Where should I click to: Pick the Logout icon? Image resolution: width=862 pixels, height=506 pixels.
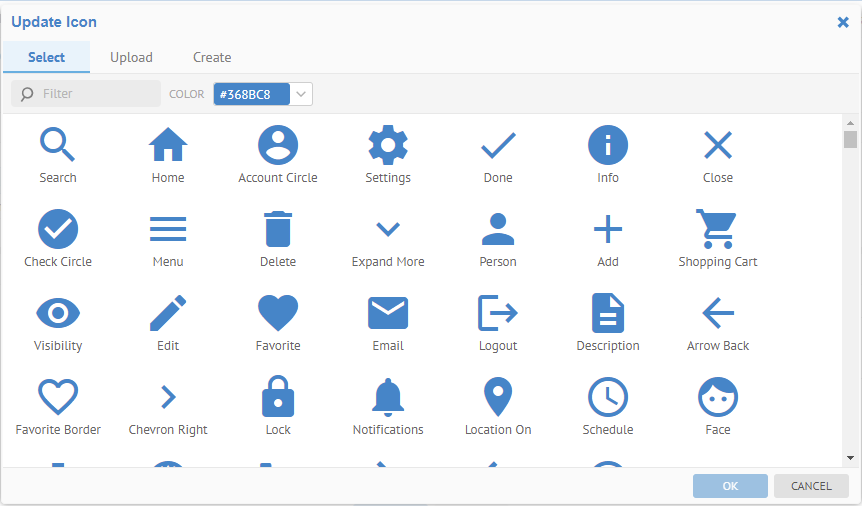(498, 314)
